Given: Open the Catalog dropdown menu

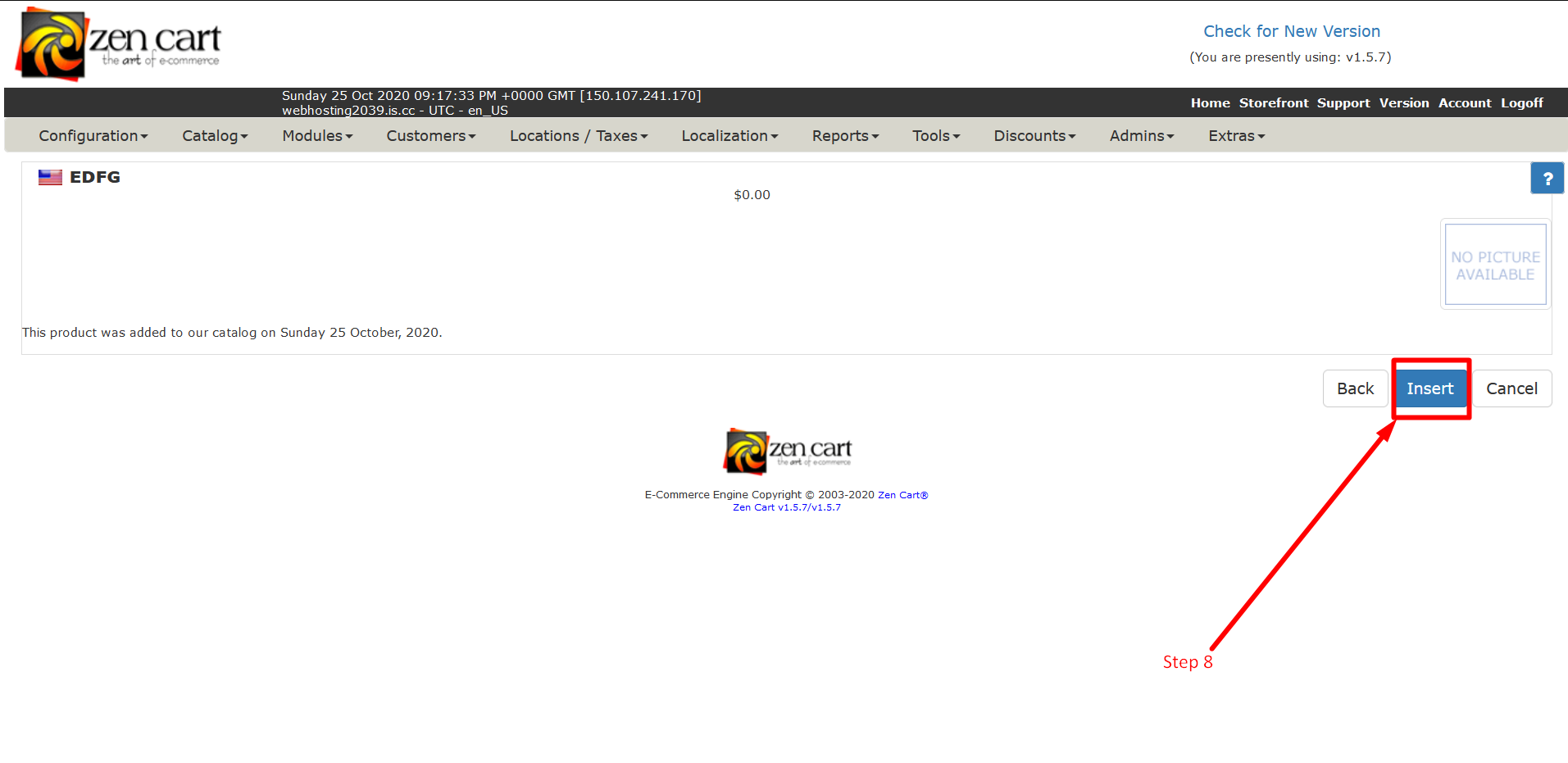Looking at the screenshot, I should [215, 136].
